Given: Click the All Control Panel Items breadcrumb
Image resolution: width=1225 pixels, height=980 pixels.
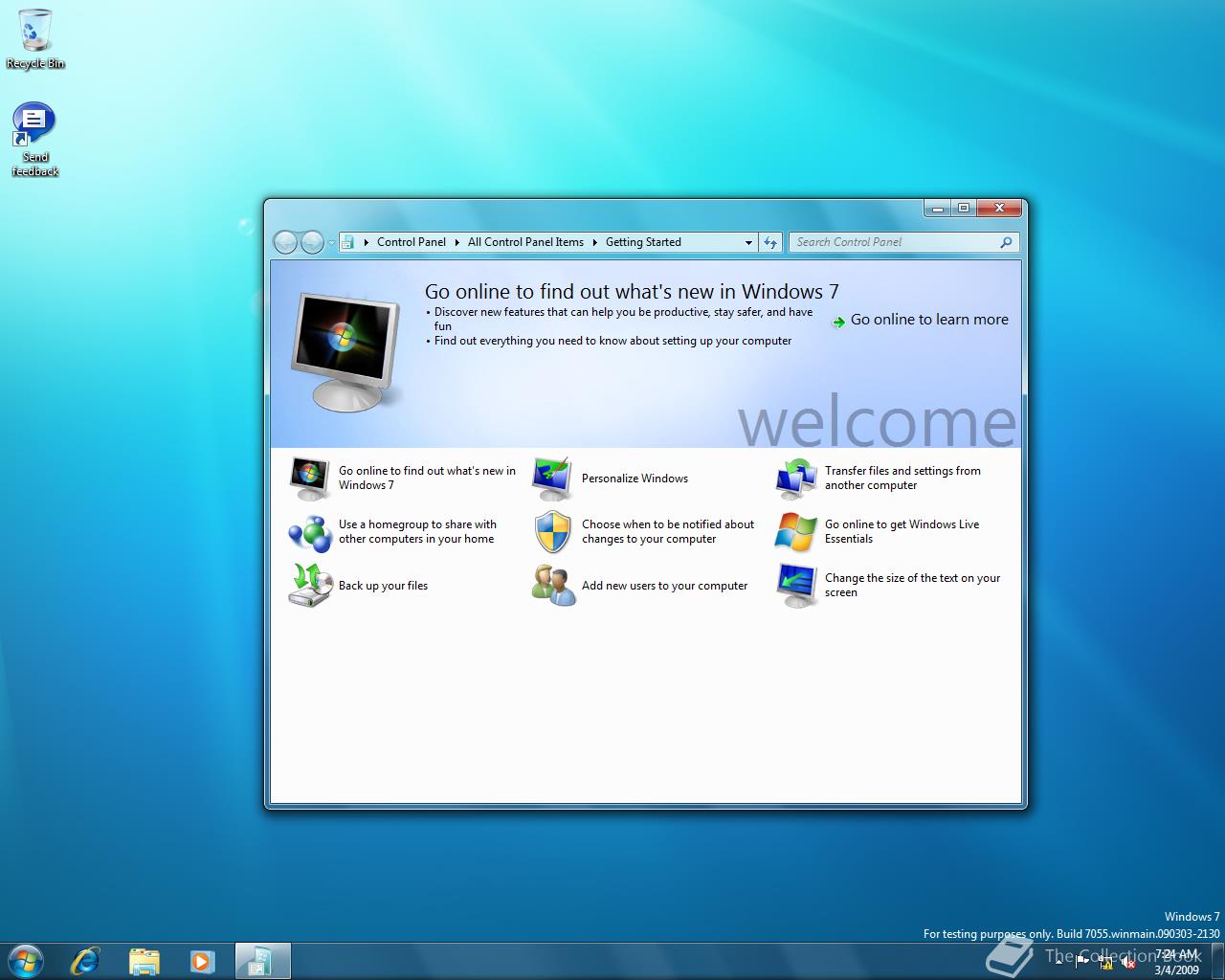Looking at the screenshot, I should point(525,242).
